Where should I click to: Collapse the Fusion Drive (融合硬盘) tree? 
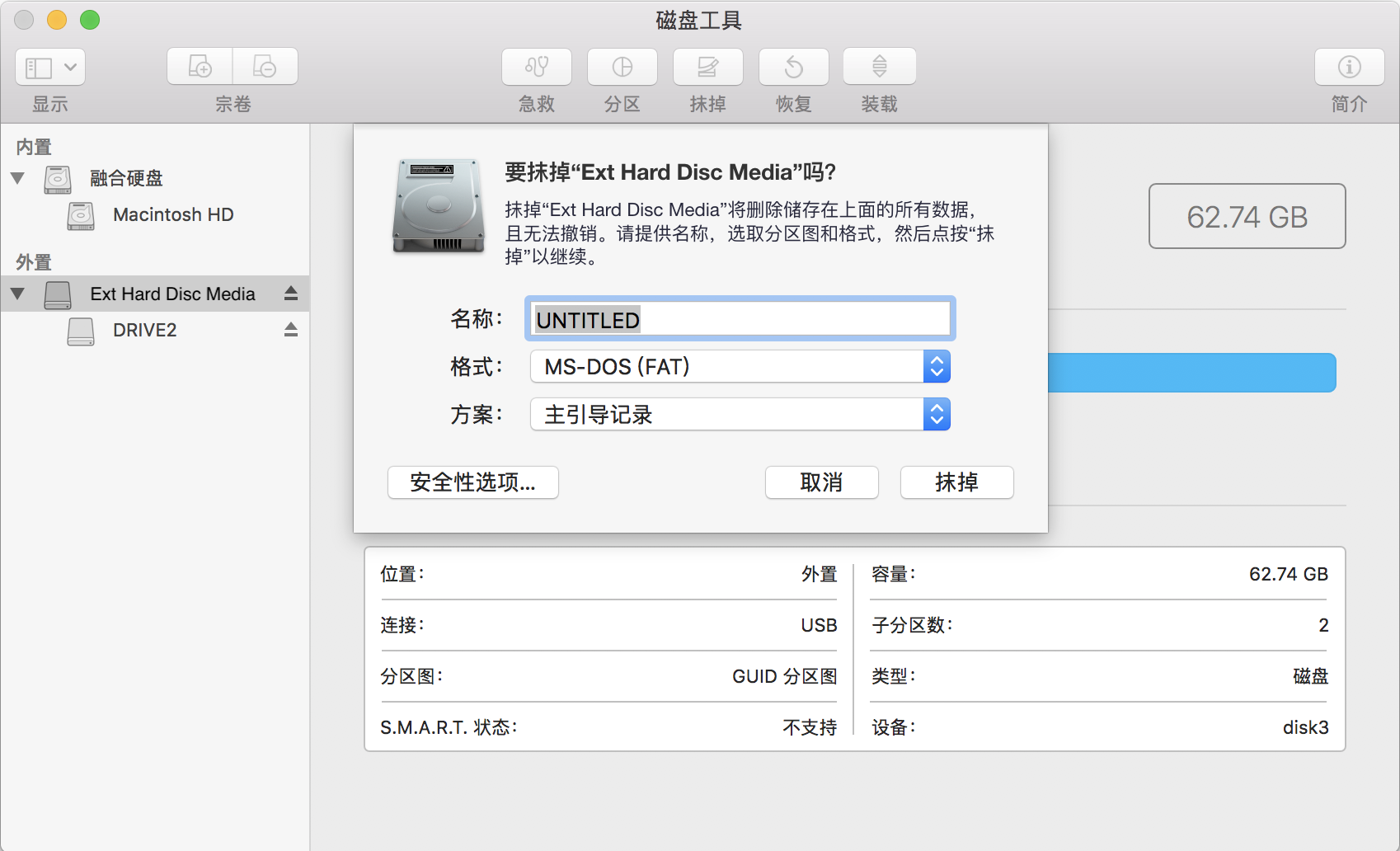coord(17,178)
